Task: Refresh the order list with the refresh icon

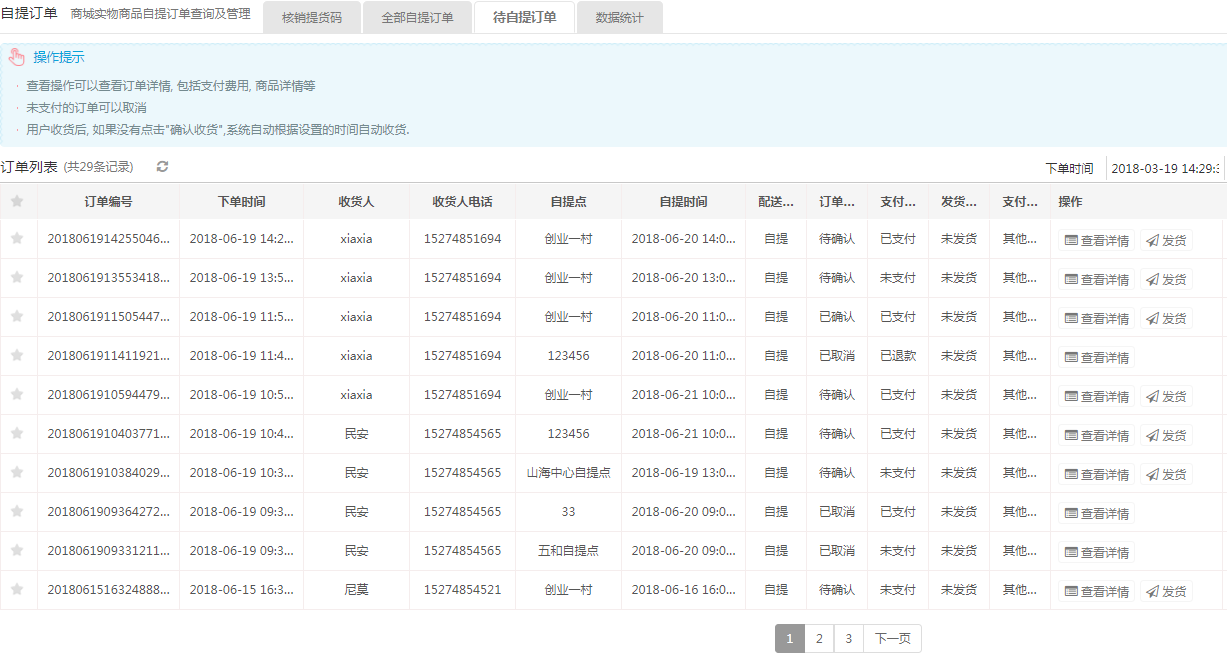Action: (x=160, y=166)
